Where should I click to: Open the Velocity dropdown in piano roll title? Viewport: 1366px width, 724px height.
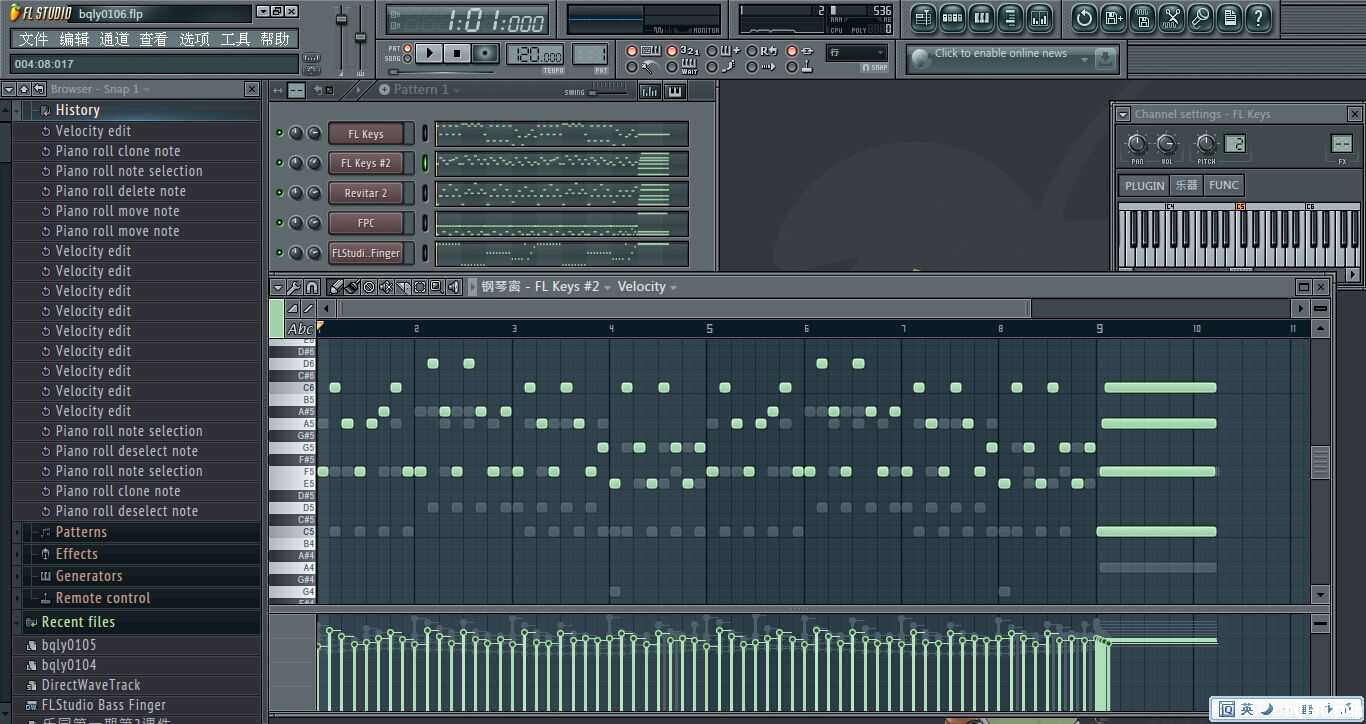coord(646,287)
